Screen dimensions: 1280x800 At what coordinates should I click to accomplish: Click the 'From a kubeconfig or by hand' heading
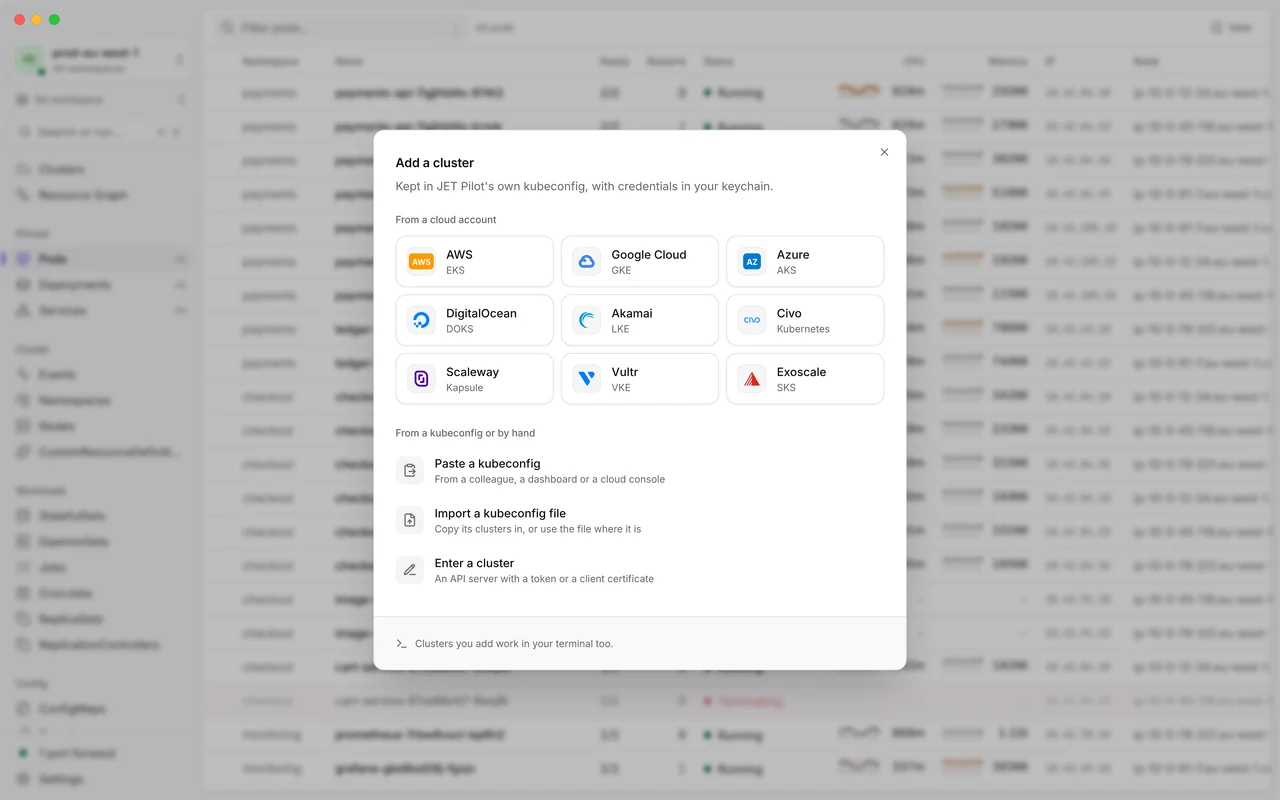465,433
